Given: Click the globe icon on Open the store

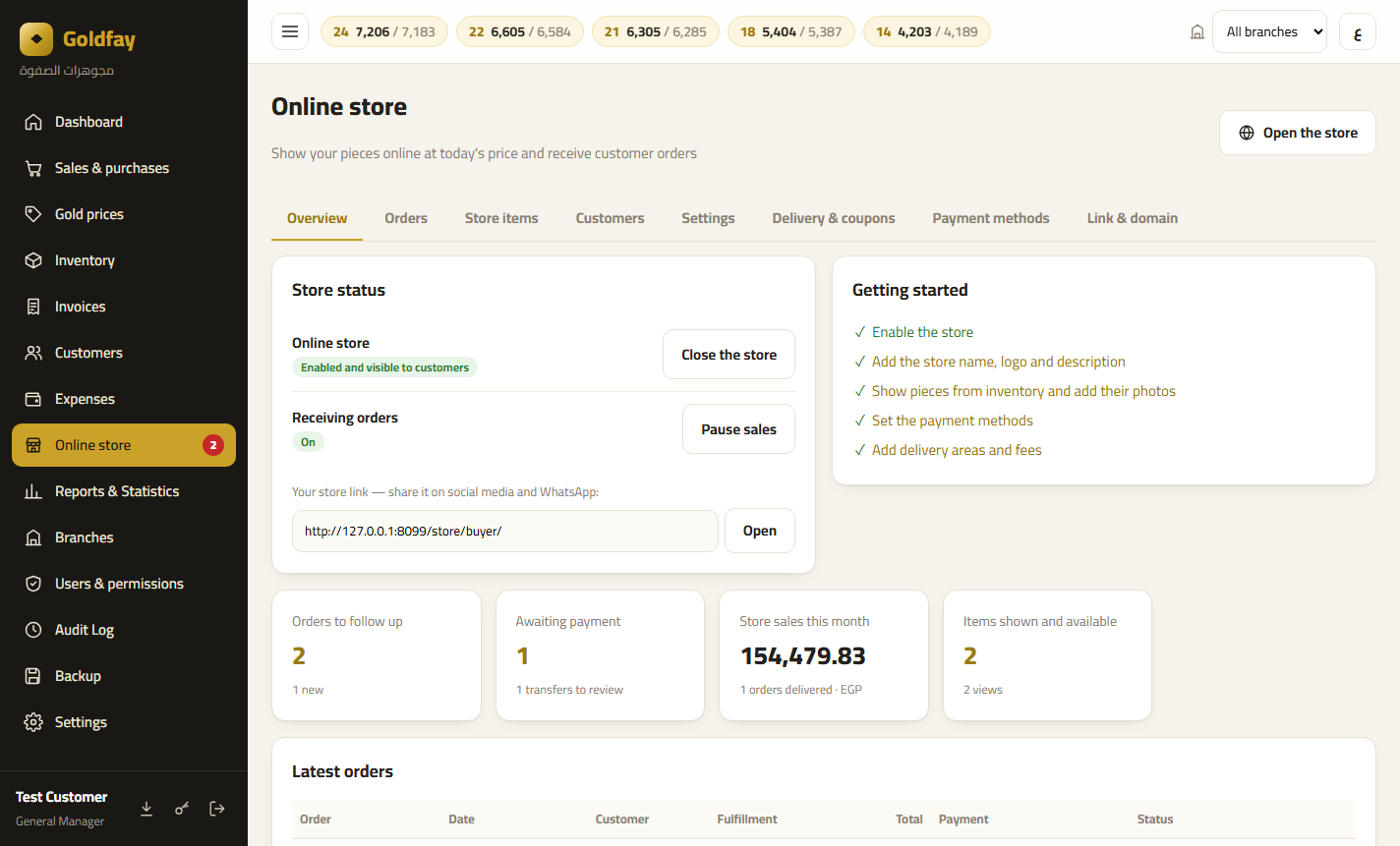Looking at the screenshot, I should (x=1247, y=133).
